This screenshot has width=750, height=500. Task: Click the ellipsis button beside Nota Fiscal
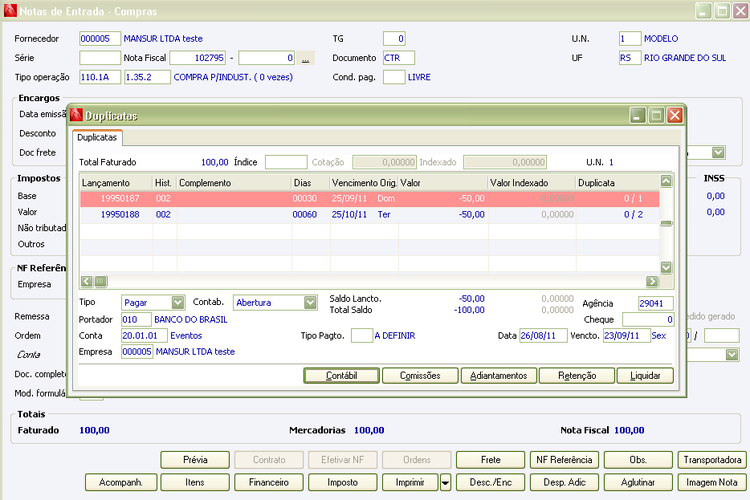point(306,59)
